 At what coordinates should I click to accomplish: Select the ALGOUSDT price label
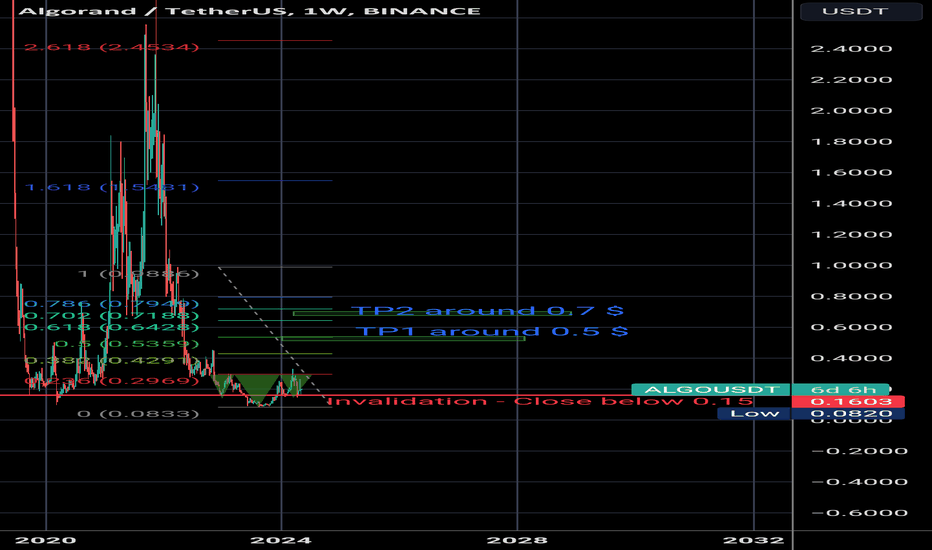[x=711, y=389]
